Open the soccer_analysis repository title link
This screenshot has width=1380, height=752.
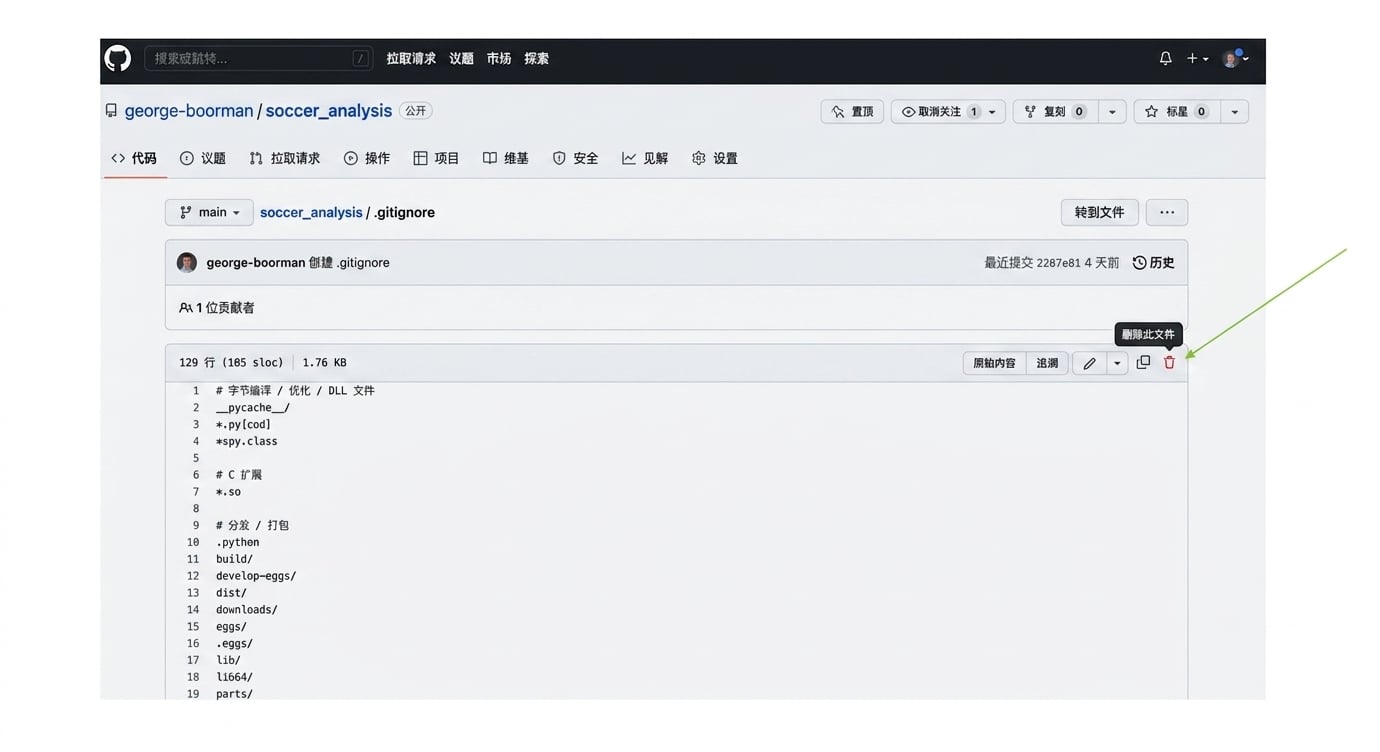[x=328, y=111]
